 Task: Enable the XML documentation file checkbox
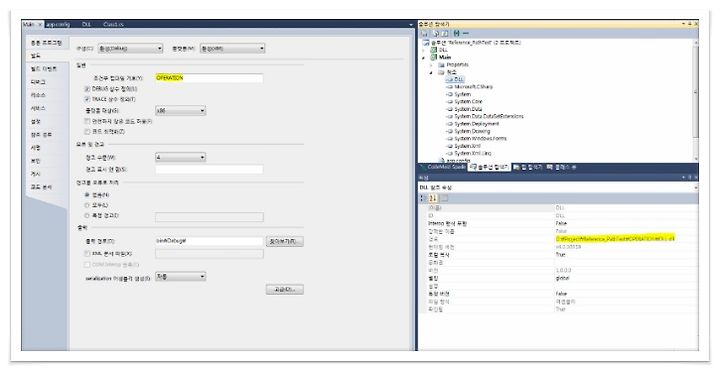pyautogui.click(x=87, y=253)
